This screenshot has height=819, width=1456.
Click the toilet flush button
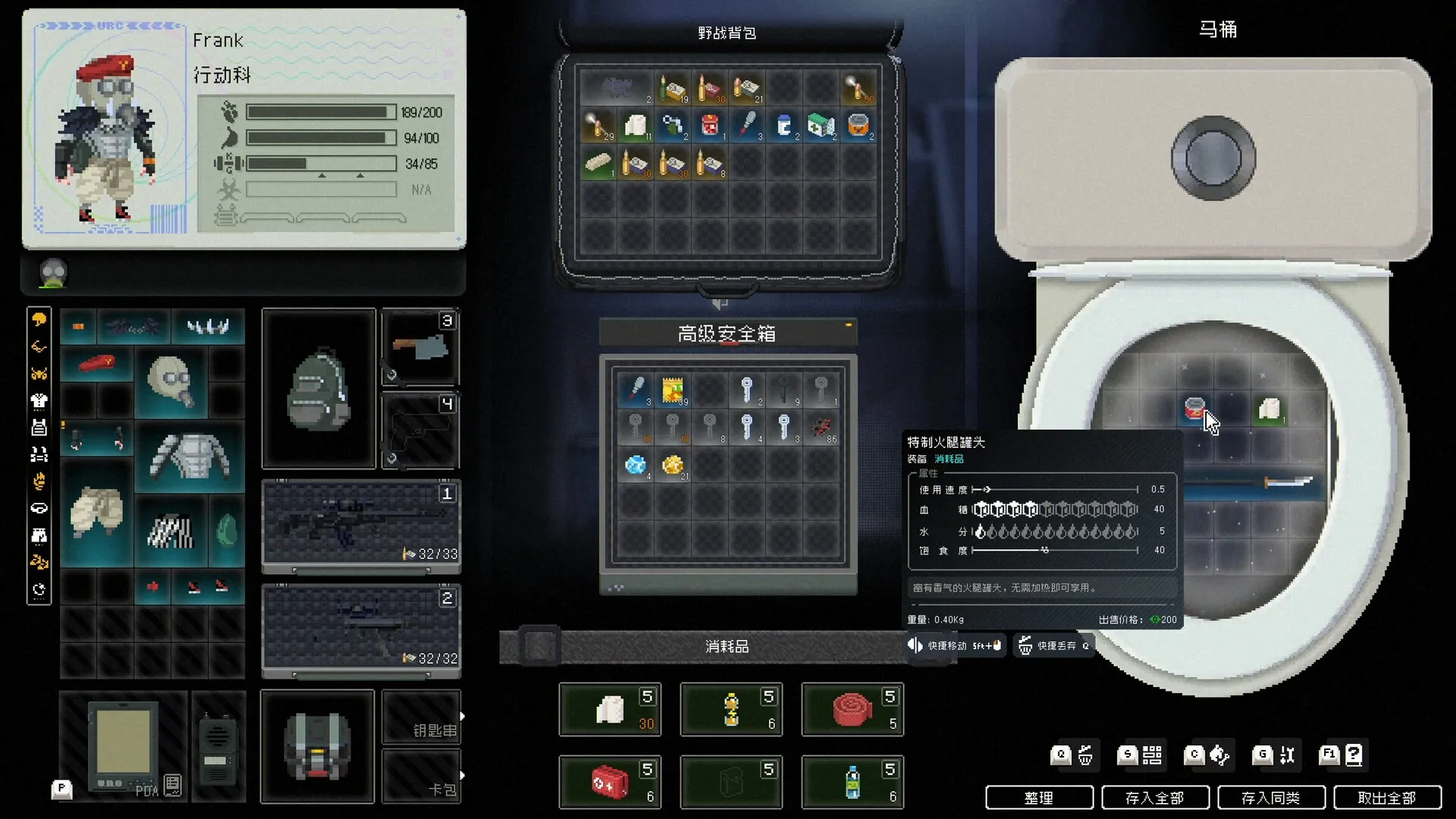tap(1213, 158)
